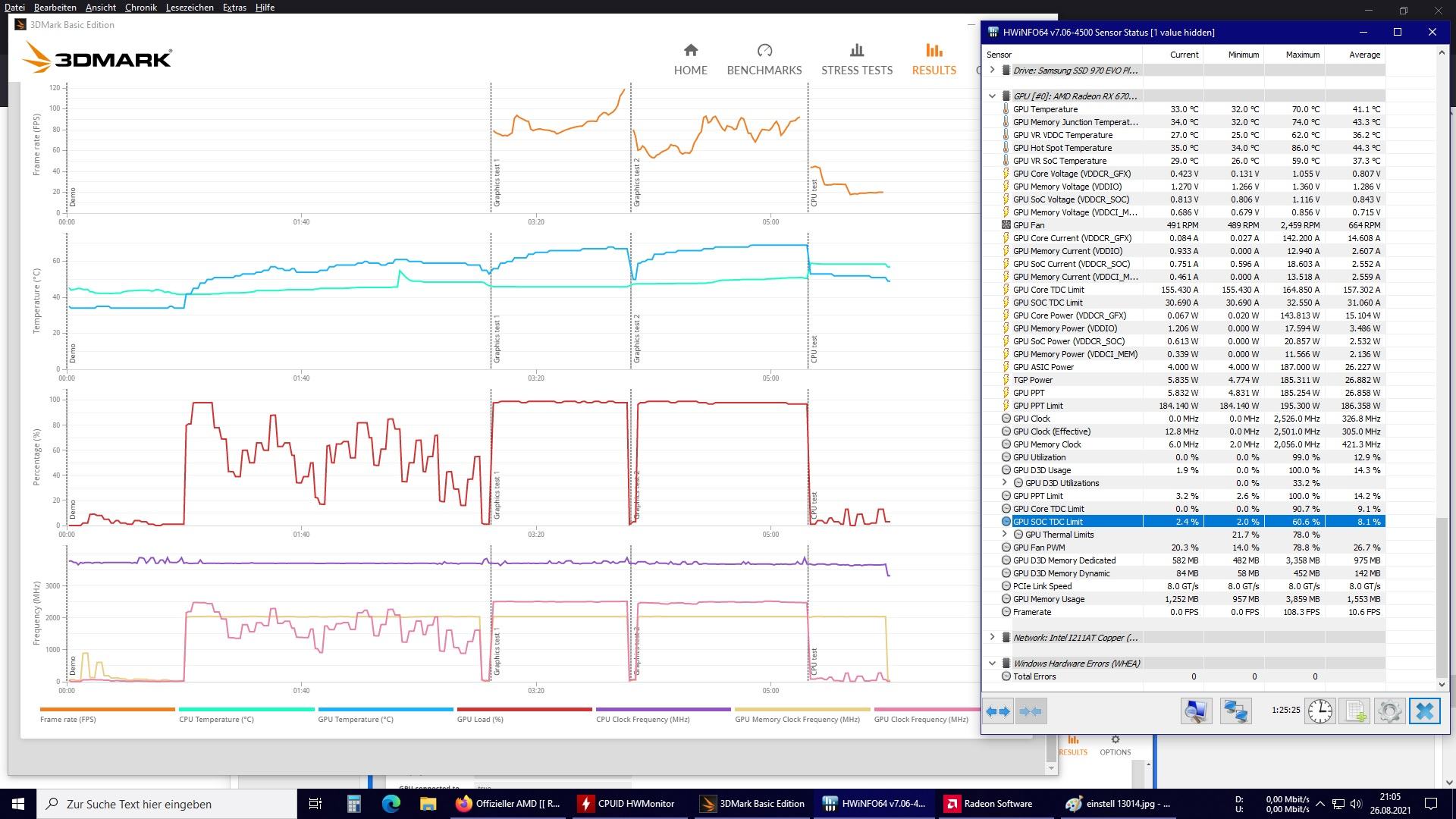Open Extras menu

click(234, 7)
